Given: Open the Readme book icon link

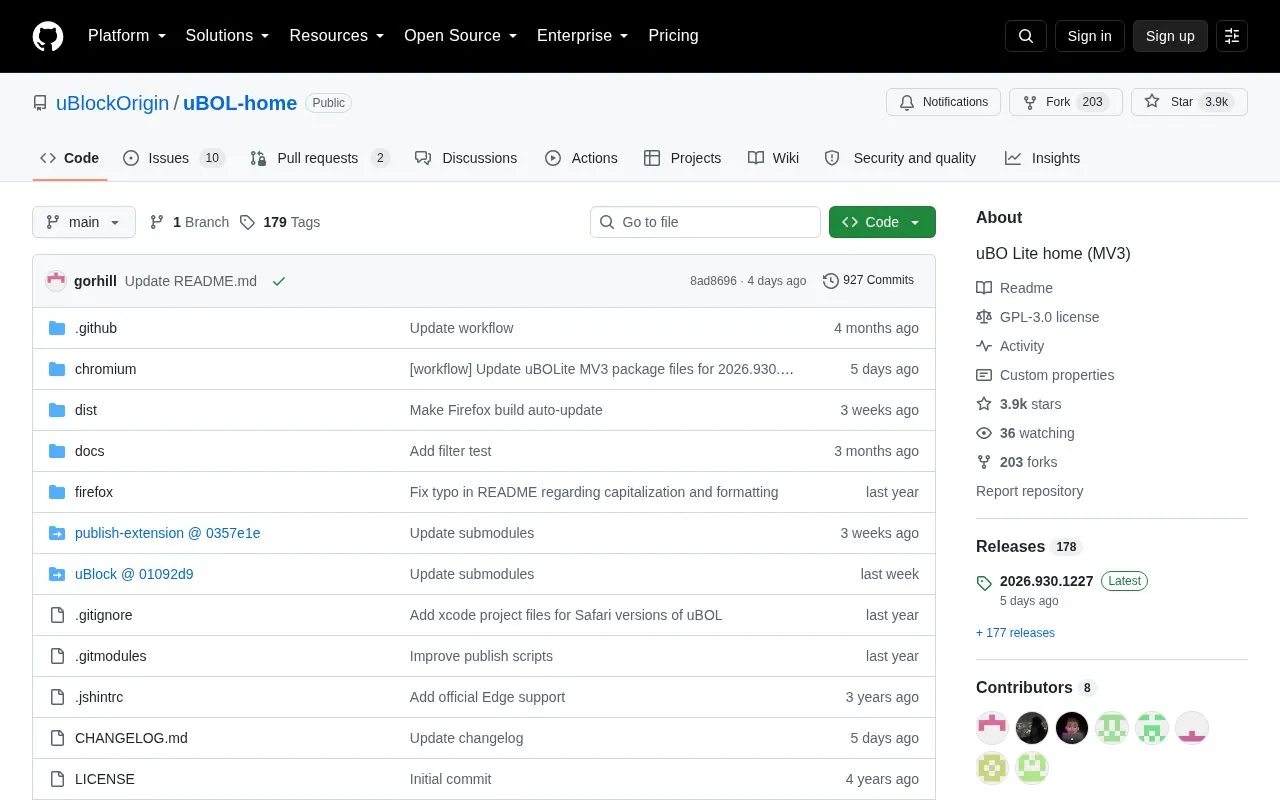Looking at the screenshot, I should pyautogui.click(x=984, y=288).
